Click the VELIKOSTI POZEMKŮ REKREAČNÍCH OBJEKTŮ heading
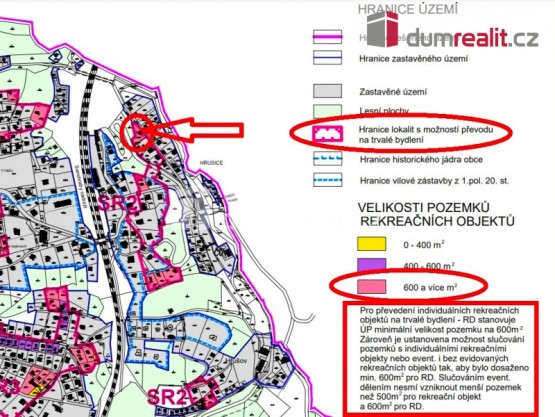This screenshot has height=417, width=555. 436,214
